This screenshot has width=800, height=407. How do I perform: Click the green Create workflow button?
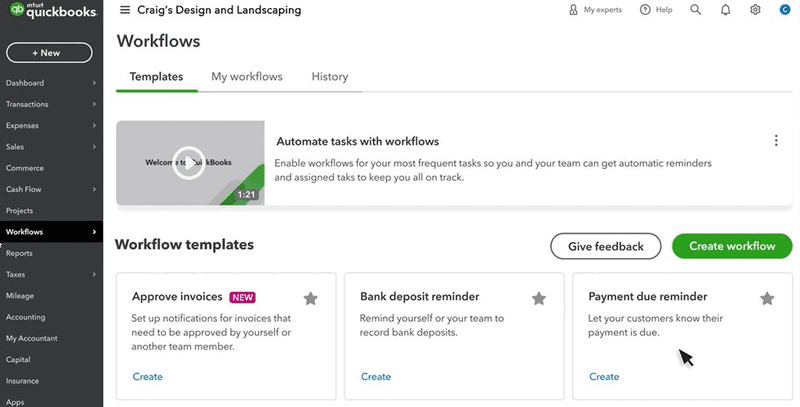[x=732, y=246]
